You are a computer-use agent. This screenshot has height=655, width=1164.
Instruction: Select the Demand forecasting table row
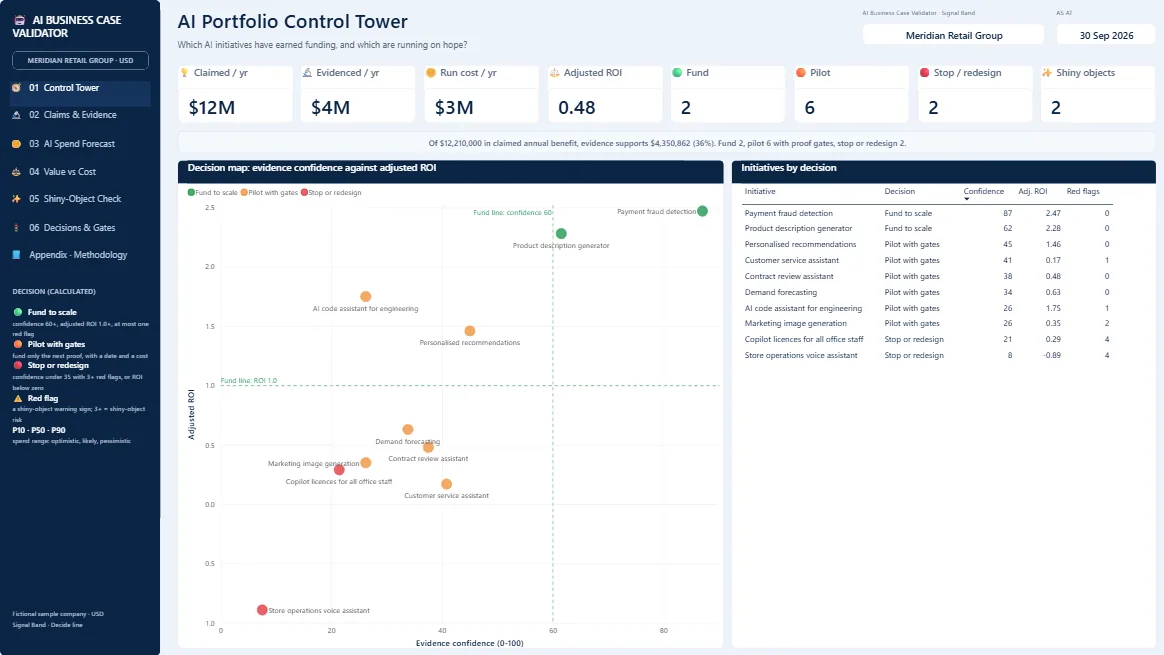[x=928, y=293]
